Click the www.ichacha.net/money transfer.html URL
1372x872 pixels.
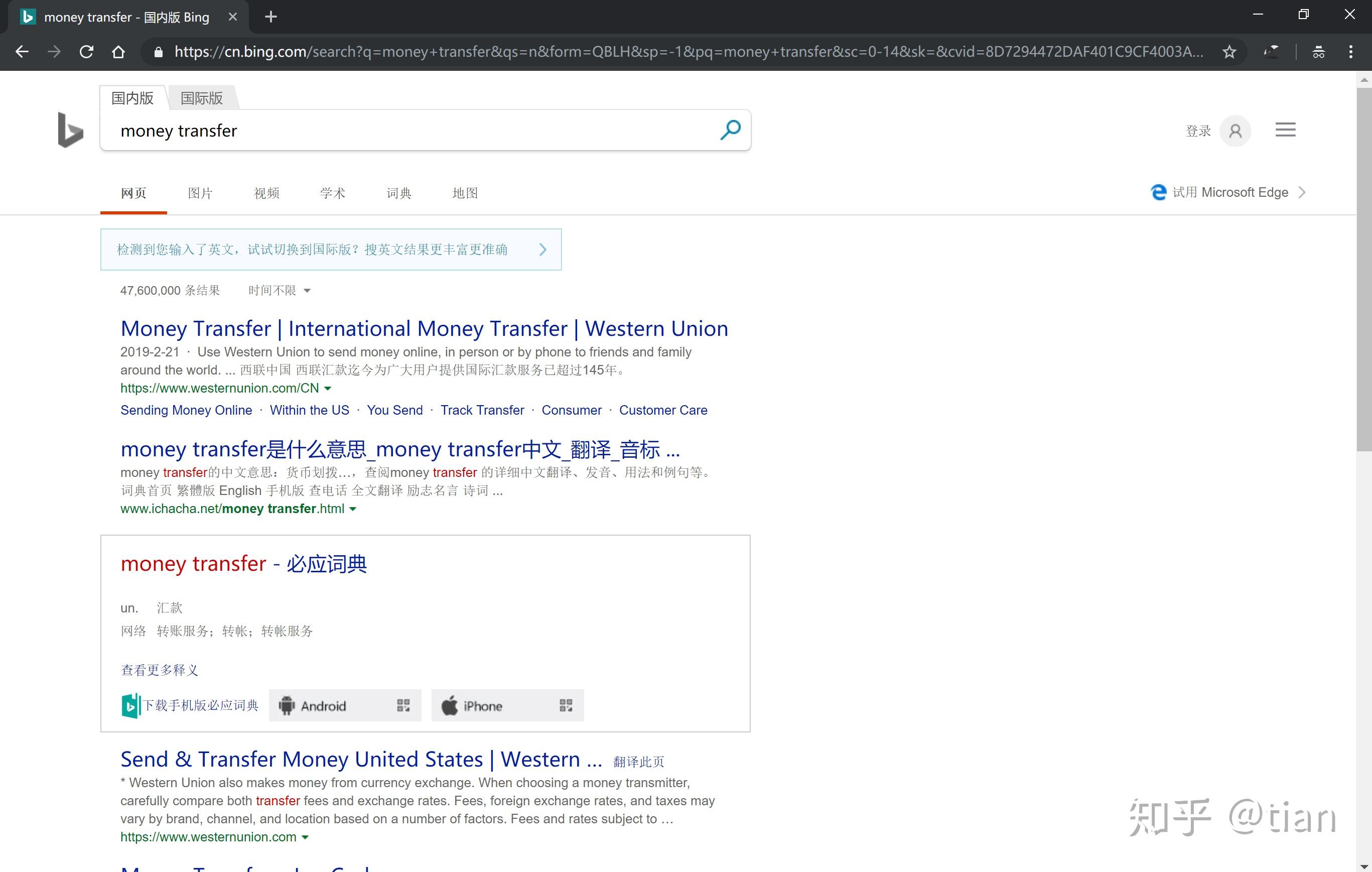coord(232,509)
